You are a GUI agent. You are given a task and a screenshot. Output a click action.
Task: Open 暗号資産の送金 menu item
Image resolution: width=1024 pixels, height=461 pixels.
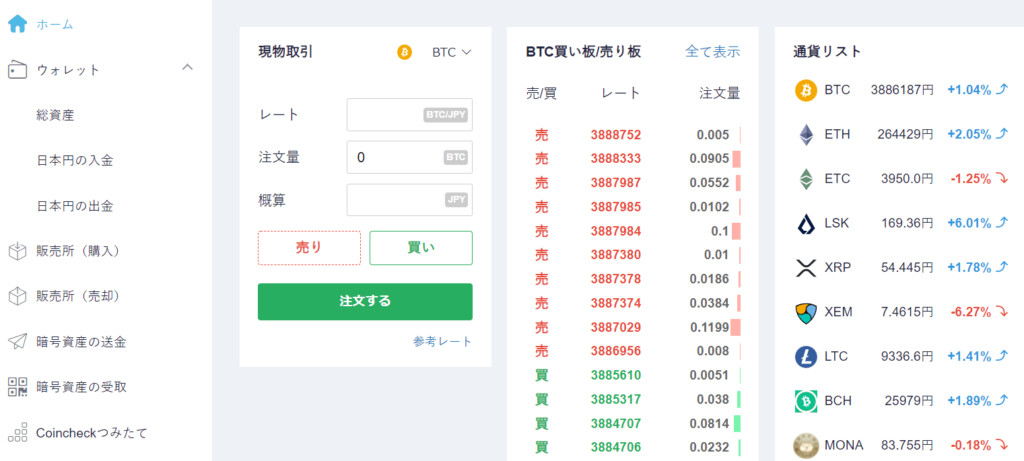pos(81,342)
